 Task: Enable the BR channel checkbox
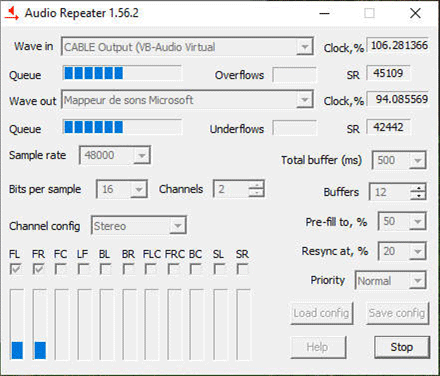pos(128,269)
